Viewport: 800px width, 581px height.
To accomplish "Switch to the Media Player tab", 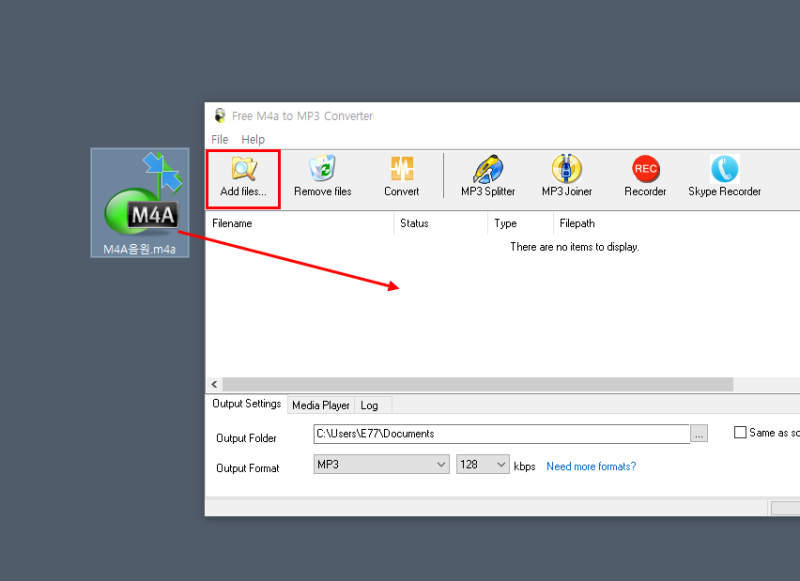I will pos(321,406).
